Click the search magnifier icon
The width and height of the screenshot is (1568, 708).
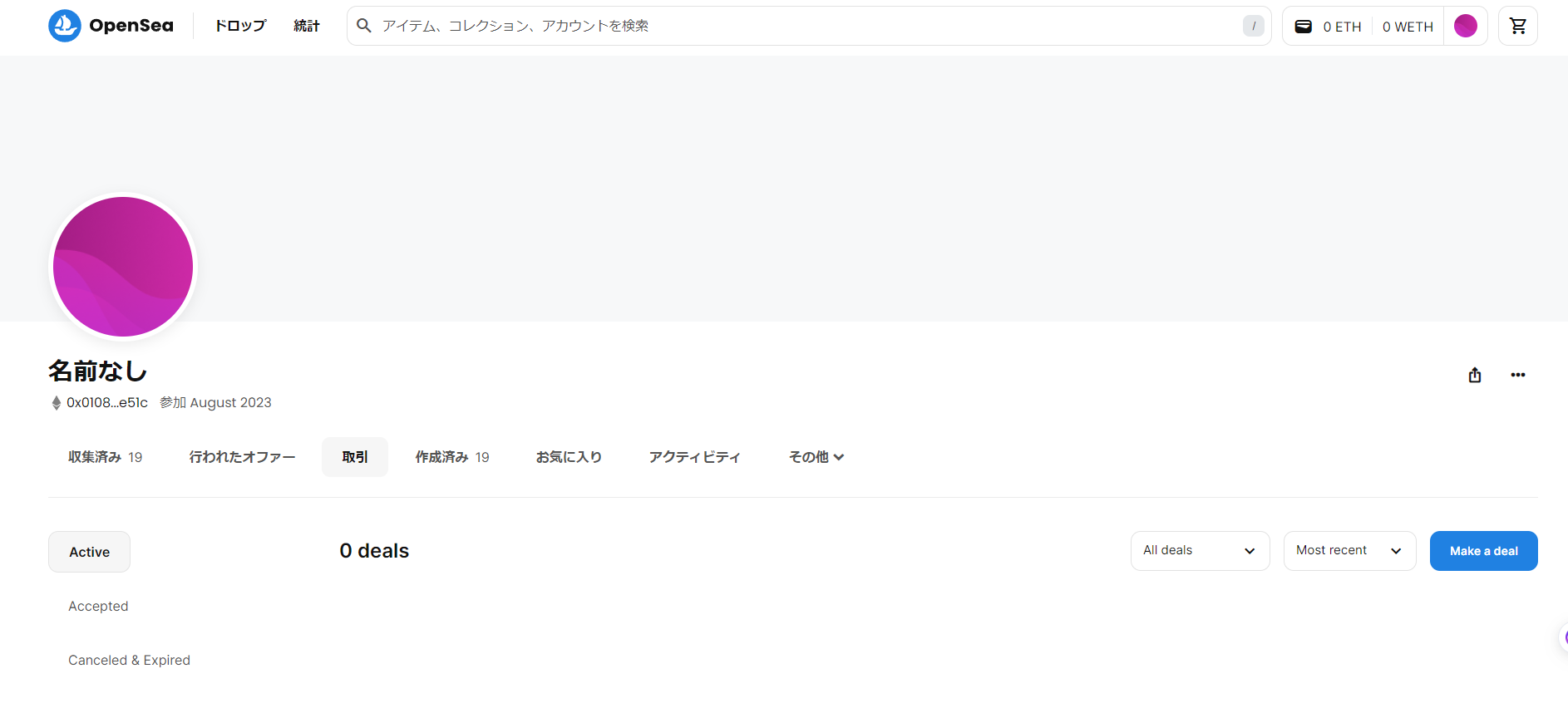click(364, 26)
